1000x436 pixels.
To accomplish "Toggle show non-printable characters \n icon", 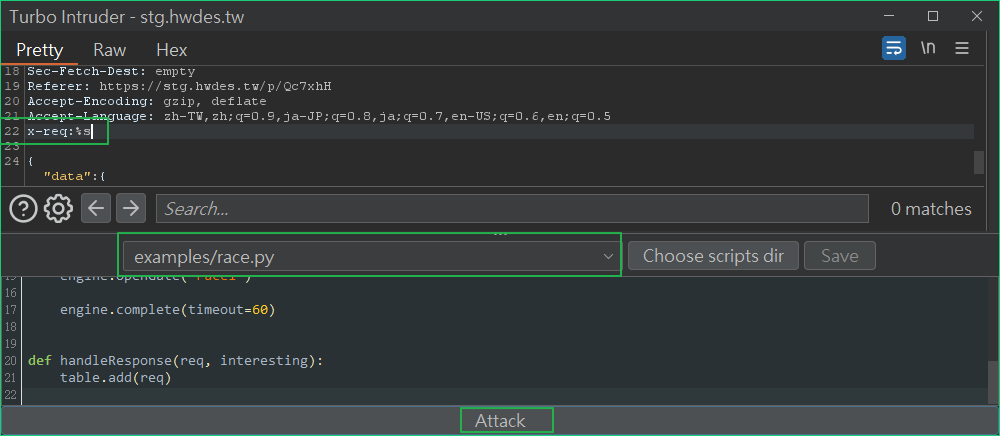I will click(928, 48).
